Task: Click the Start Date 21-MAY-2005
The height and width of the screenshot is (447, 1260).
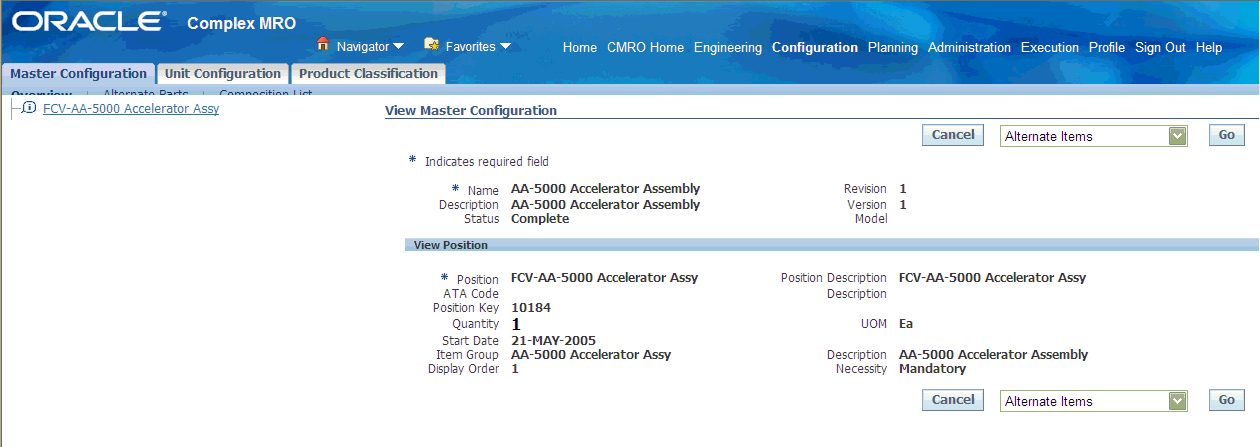Action: click(553, 341)
